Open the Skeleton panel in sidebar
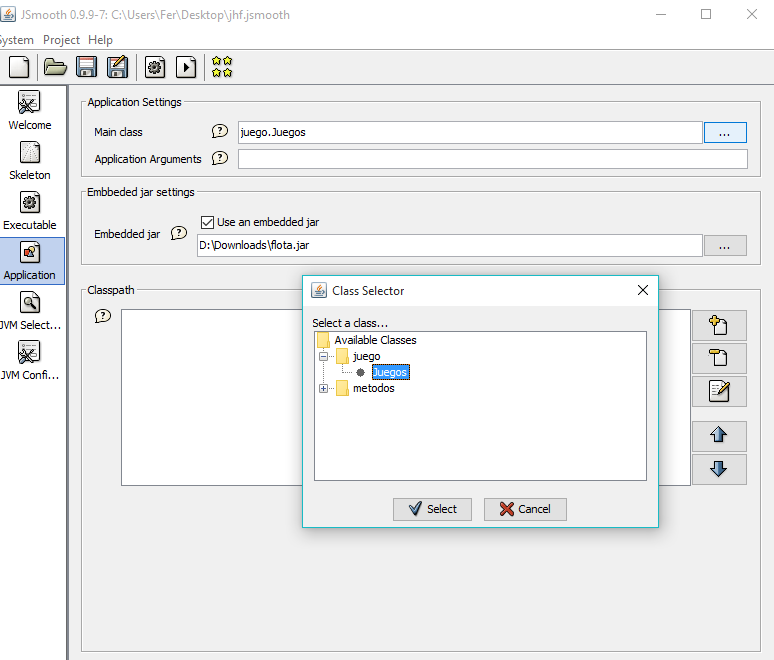The height and width of the screenshot is (660, 774). pos(30,161)
